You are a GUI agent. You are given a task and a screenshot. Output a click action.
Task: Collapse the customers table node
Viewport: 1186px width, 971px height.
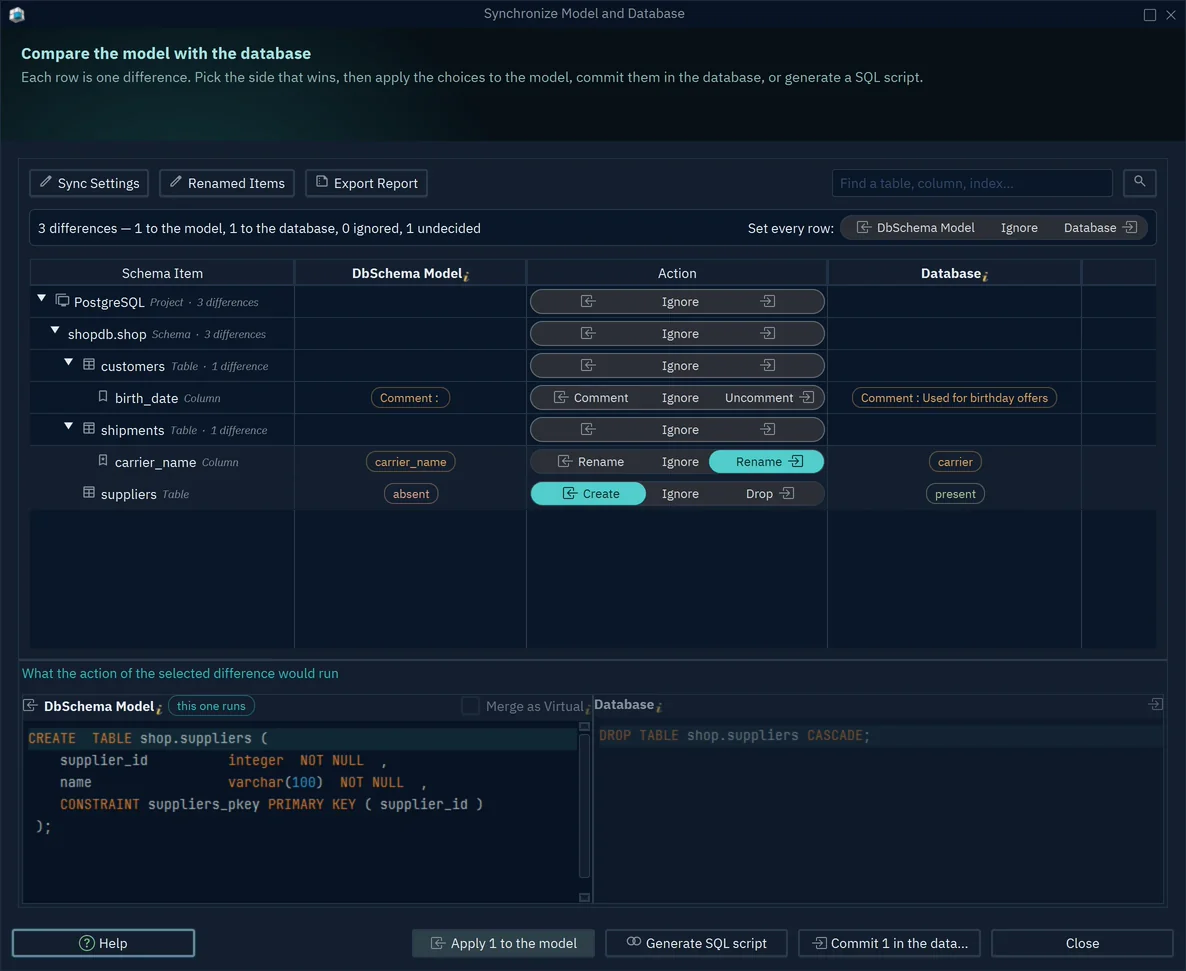tap(68, 363)
